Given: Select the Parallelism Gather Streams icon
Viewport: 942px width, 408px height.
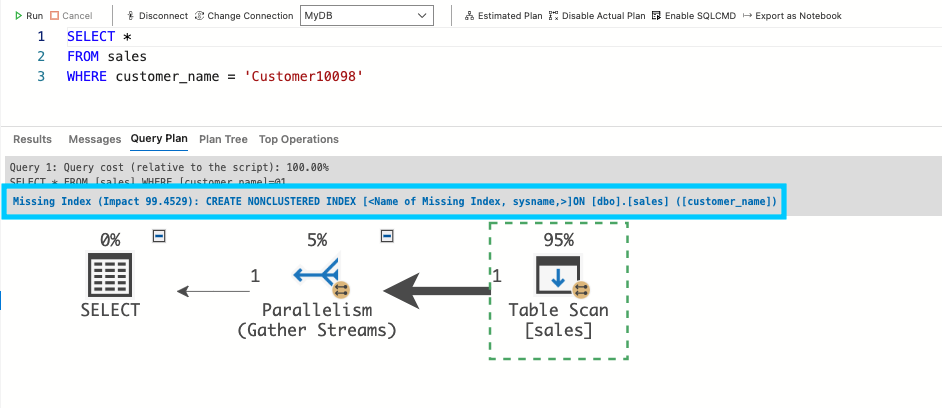Looking at the screenshot, I should coord(316,274).
